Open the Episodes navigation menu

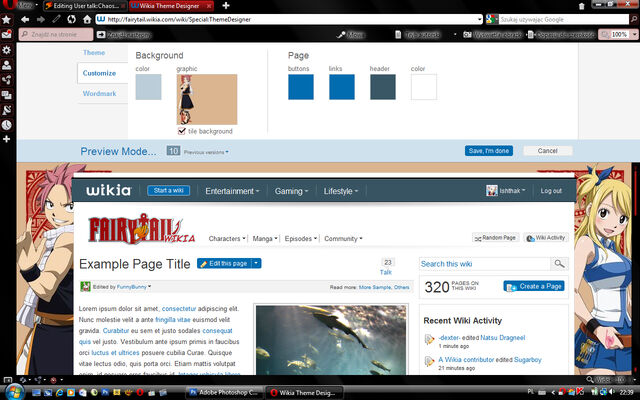click(301, 239)
